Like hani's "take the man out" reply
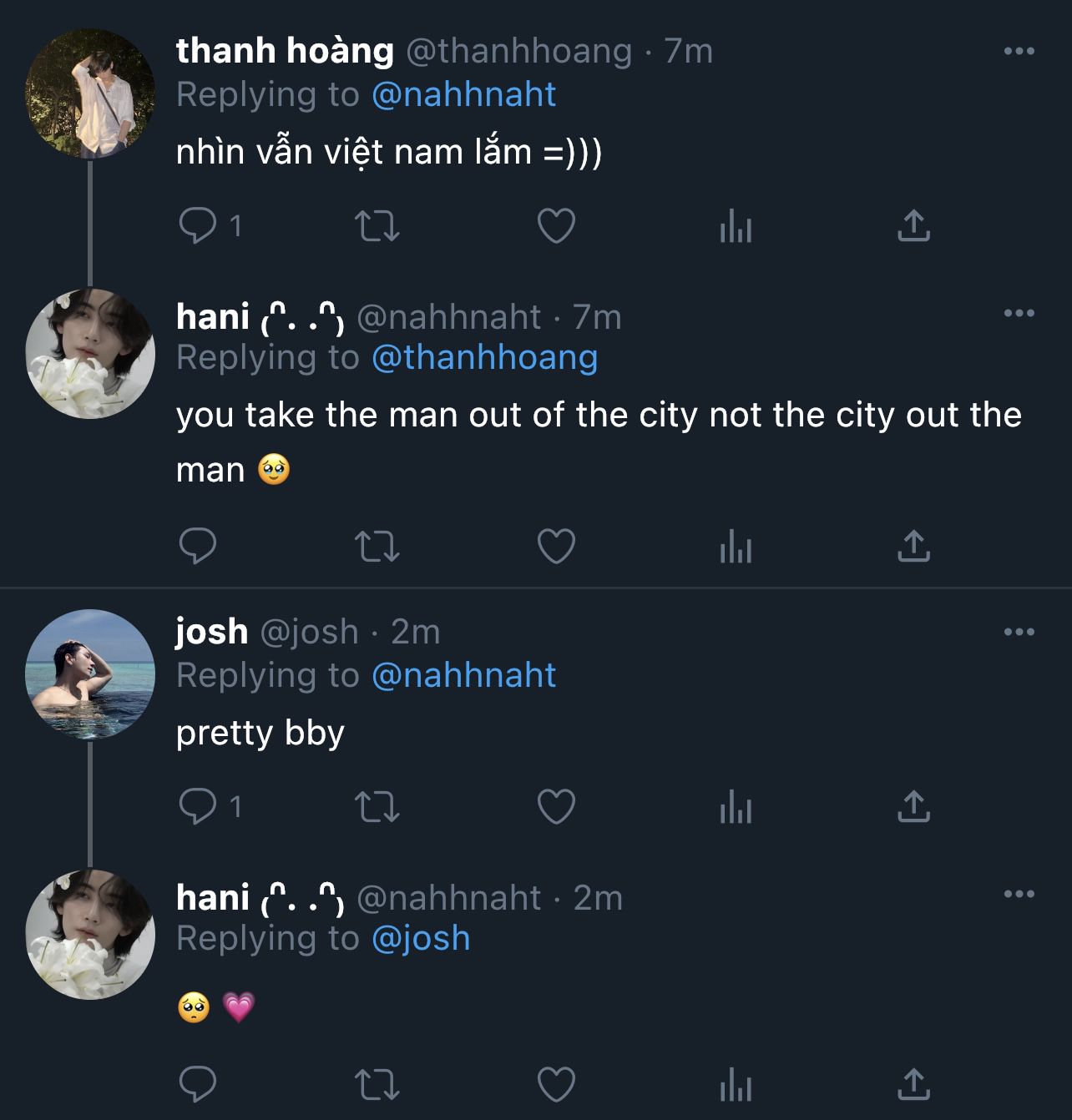The image size is (1072, 1120). (556, 547)
